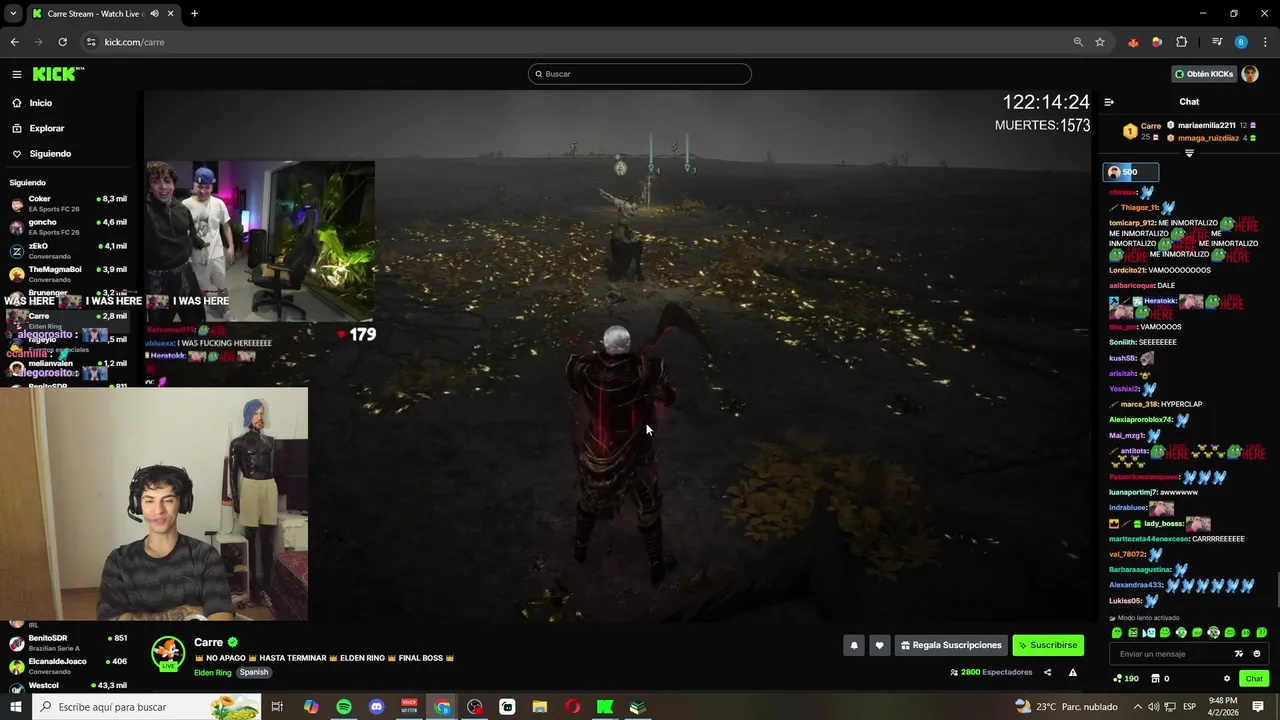Open TheMagmaBoi channel in sidebar
The height and width of the screenshot is (720, 1280).
[x=68, y=274]
